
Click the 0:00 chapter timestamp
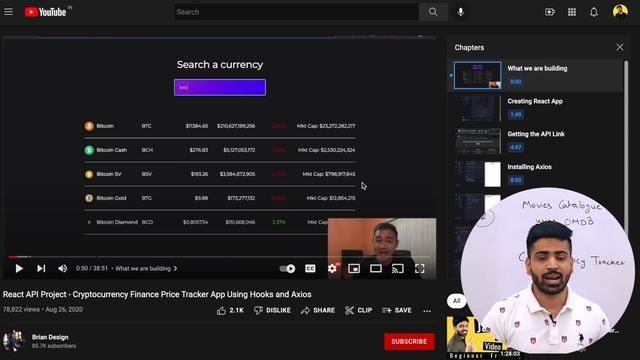tap(516, 82)
